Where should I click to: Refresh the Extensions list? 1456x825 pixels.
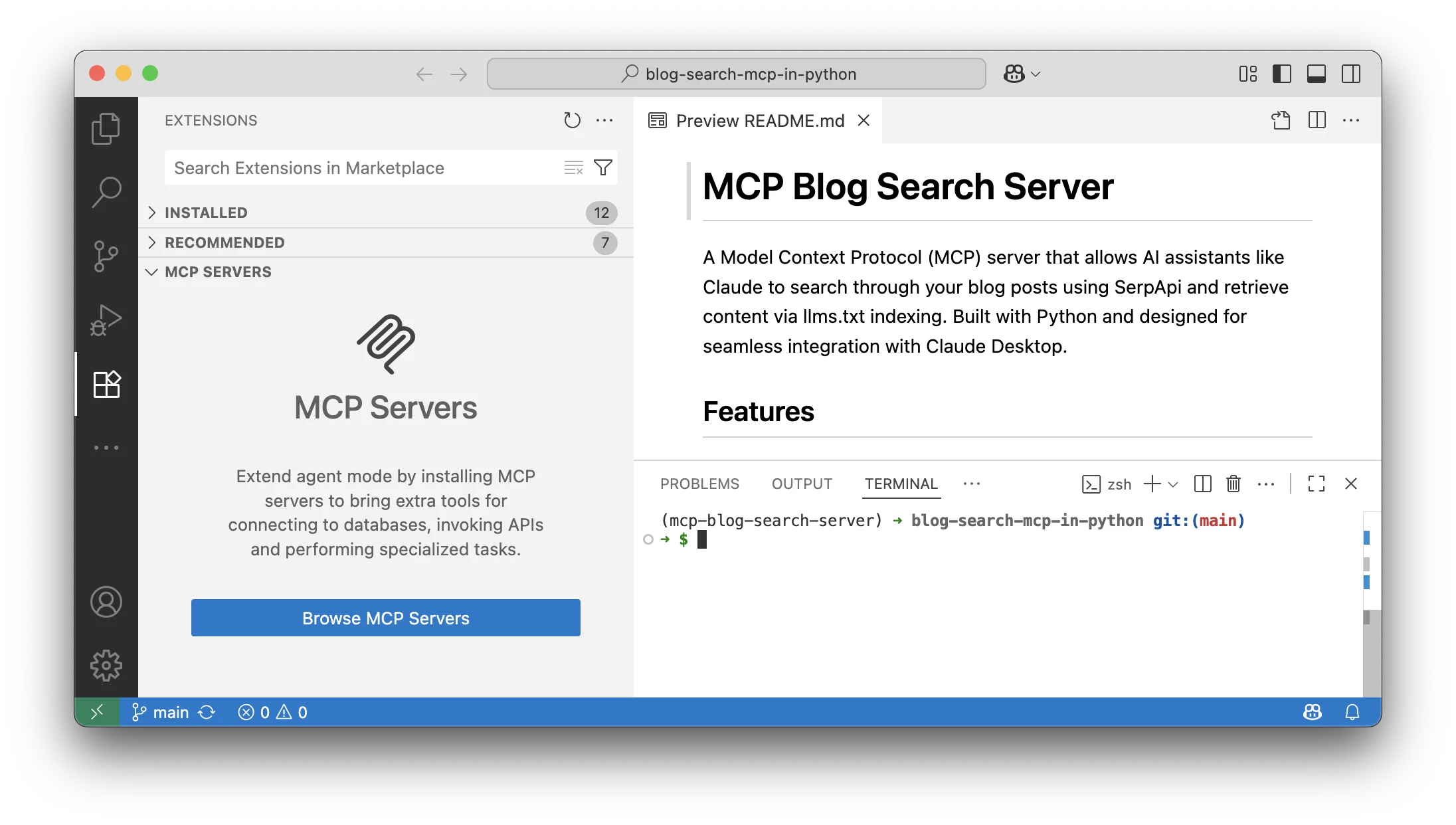click(x=571, y=120)
